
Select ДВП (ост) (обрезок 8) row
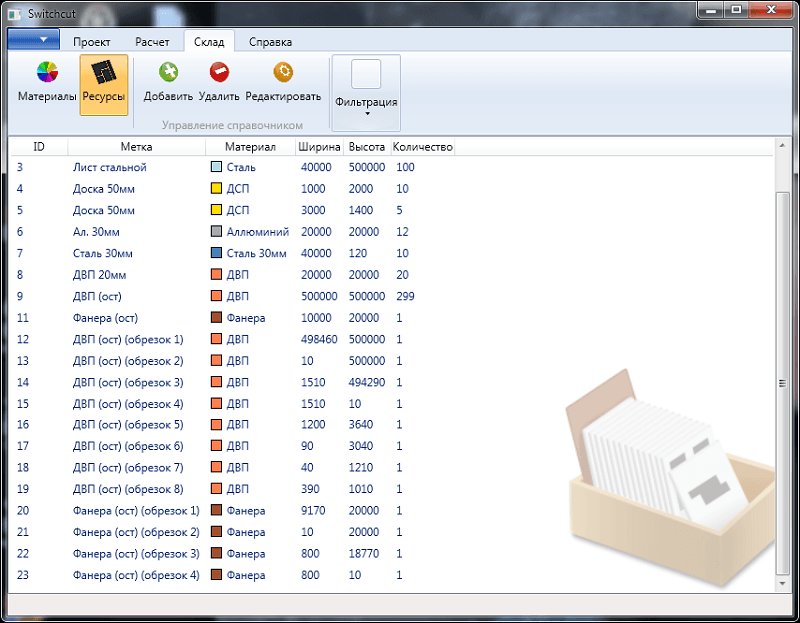click(x=392, y=489)
